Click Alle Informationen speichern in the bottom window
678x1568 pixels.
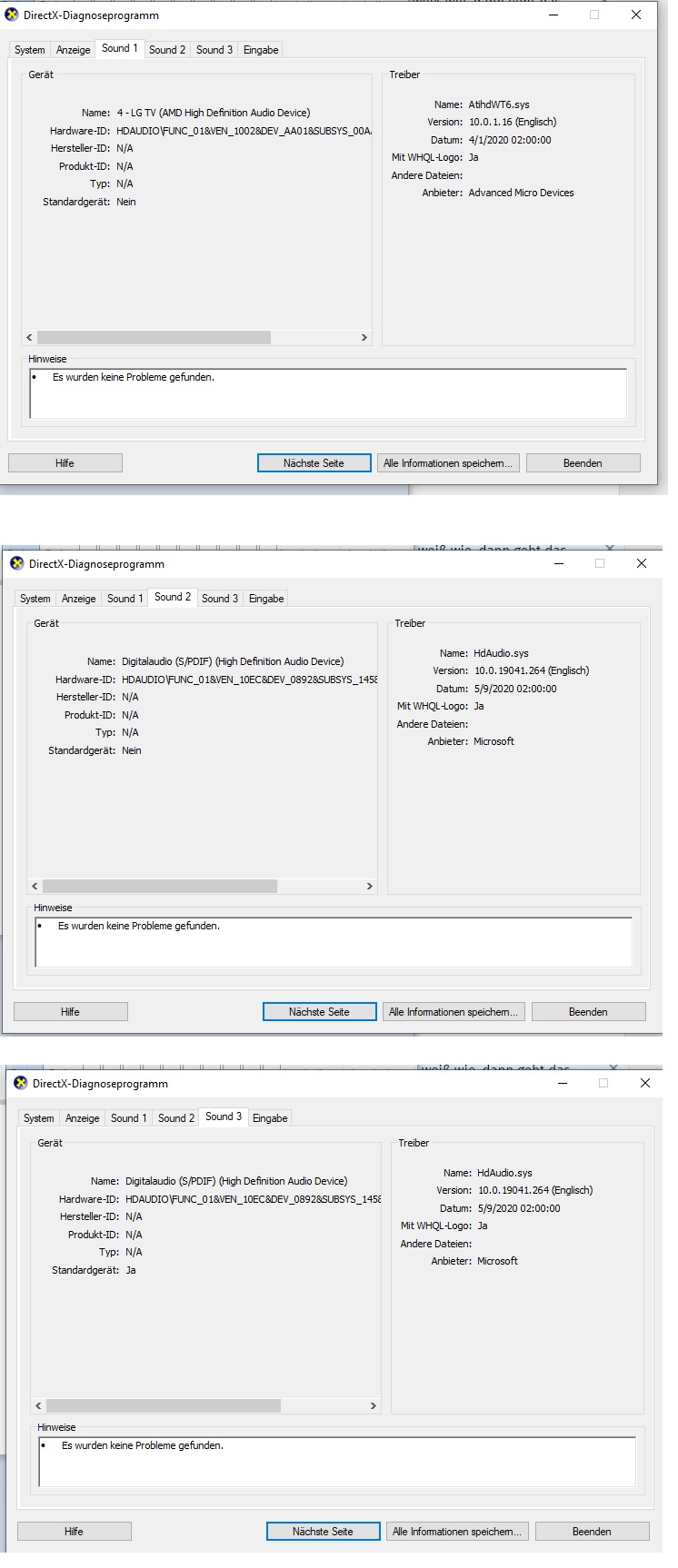[457, 1532]
